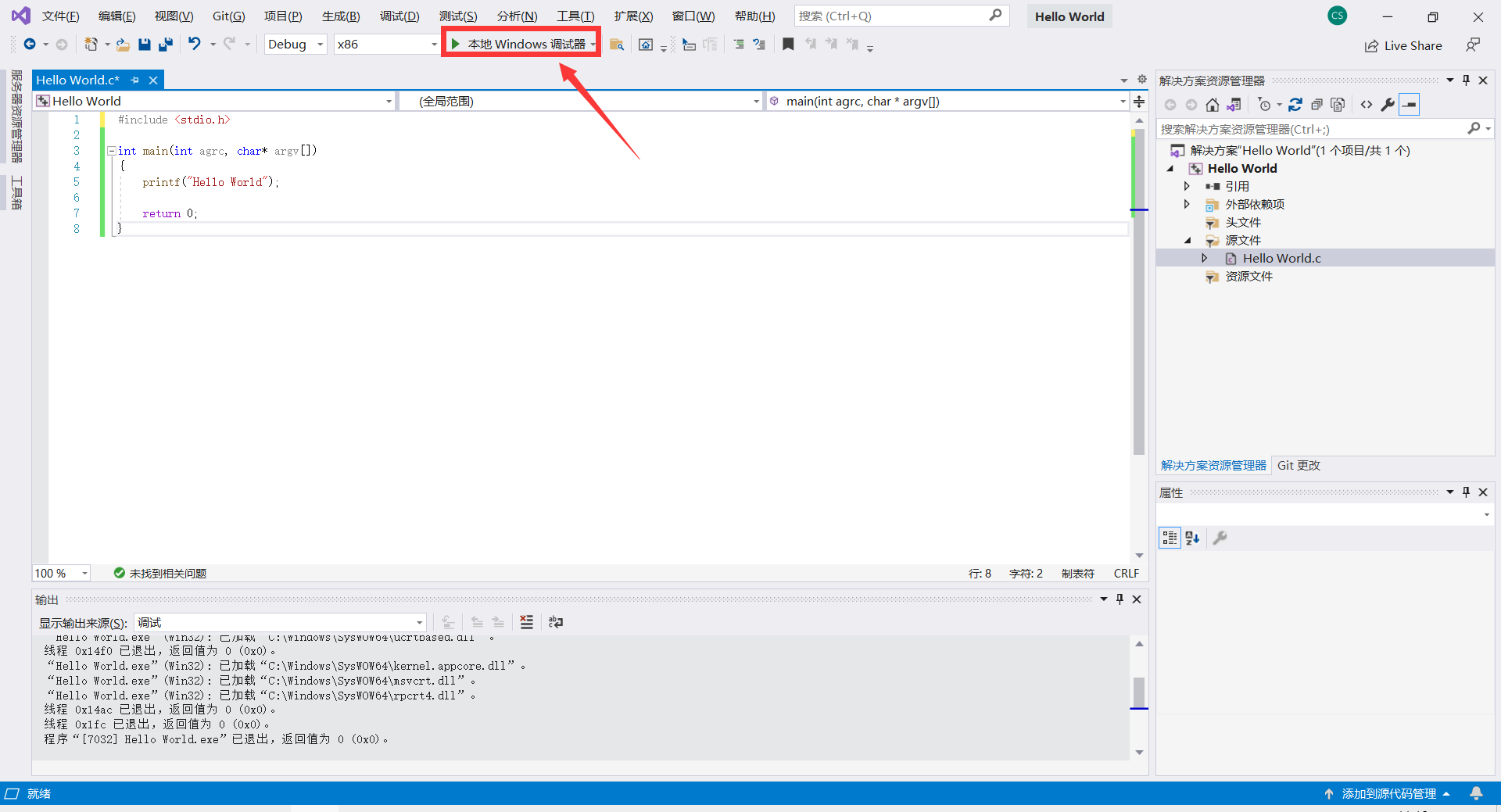Viewport: 1501px width, 812px height.
Task: Open the x86 platform dropdown
Action: (435, 44)
